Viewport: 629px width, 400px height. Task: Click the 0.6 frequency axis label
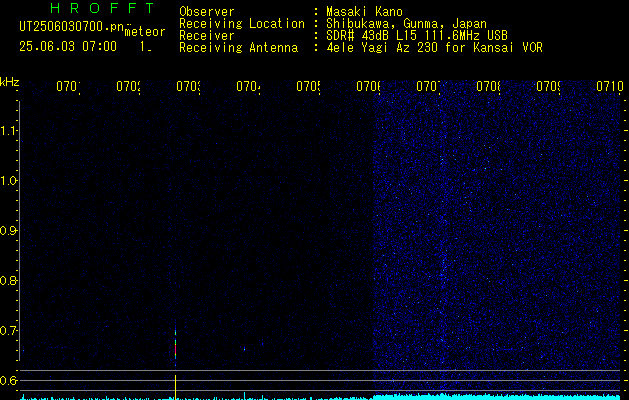click(x=8, y=380)
